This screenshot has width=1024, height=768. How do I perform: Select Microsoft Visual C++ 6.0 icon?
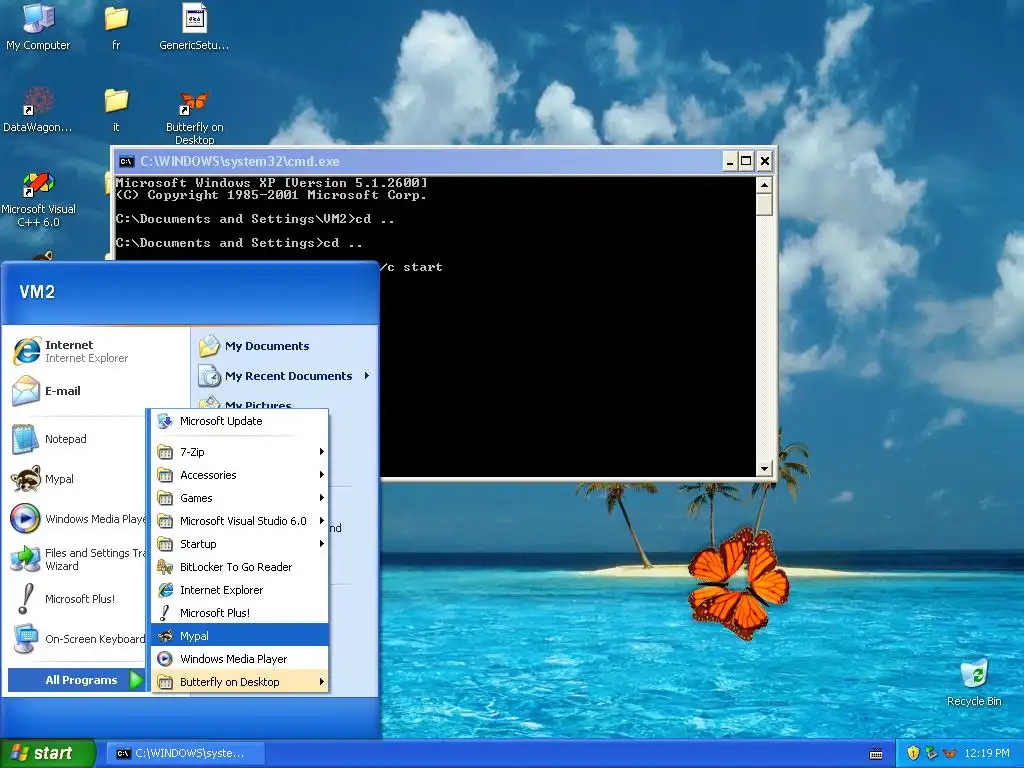point(39,199)
